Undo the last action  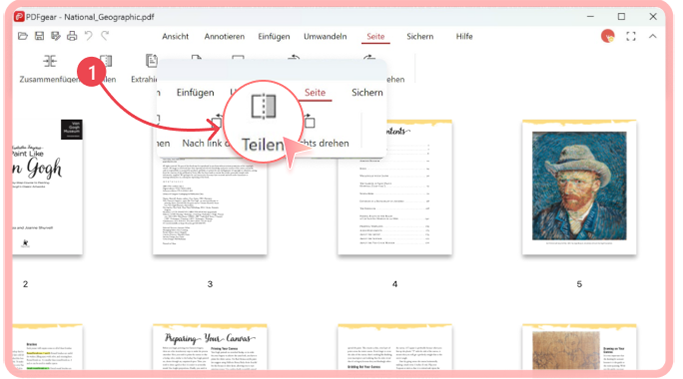(88, 36)
